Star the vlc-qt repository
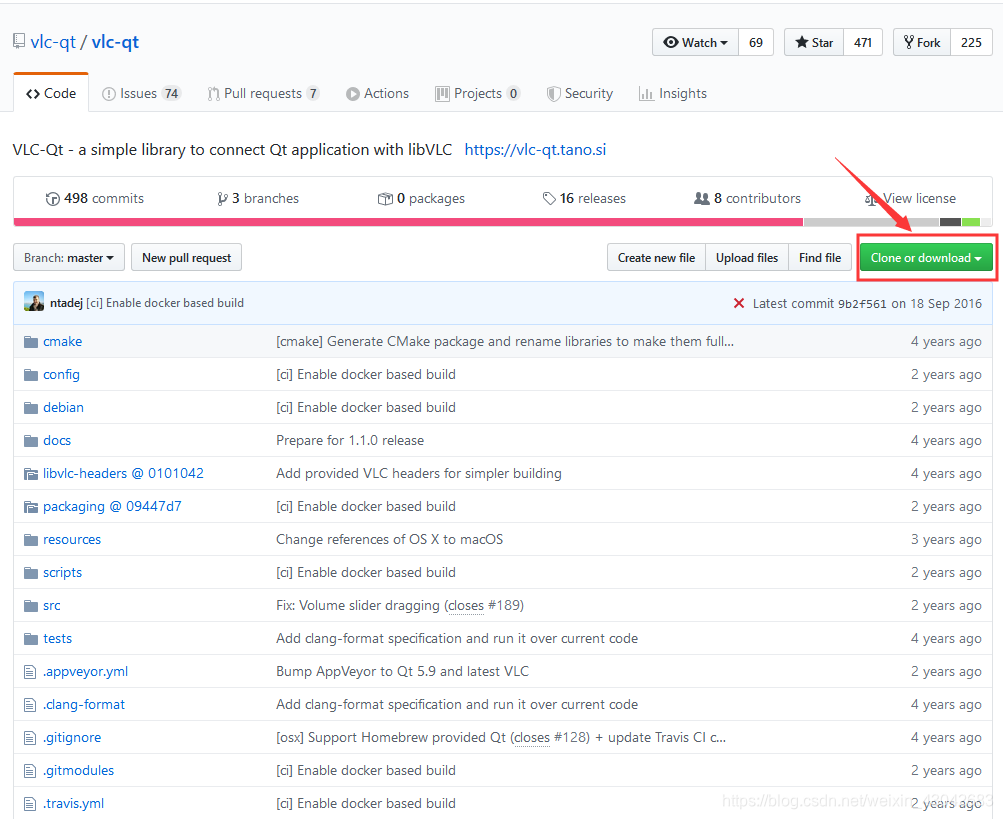Screen dimensions: 1003x819 pos(813,42)
